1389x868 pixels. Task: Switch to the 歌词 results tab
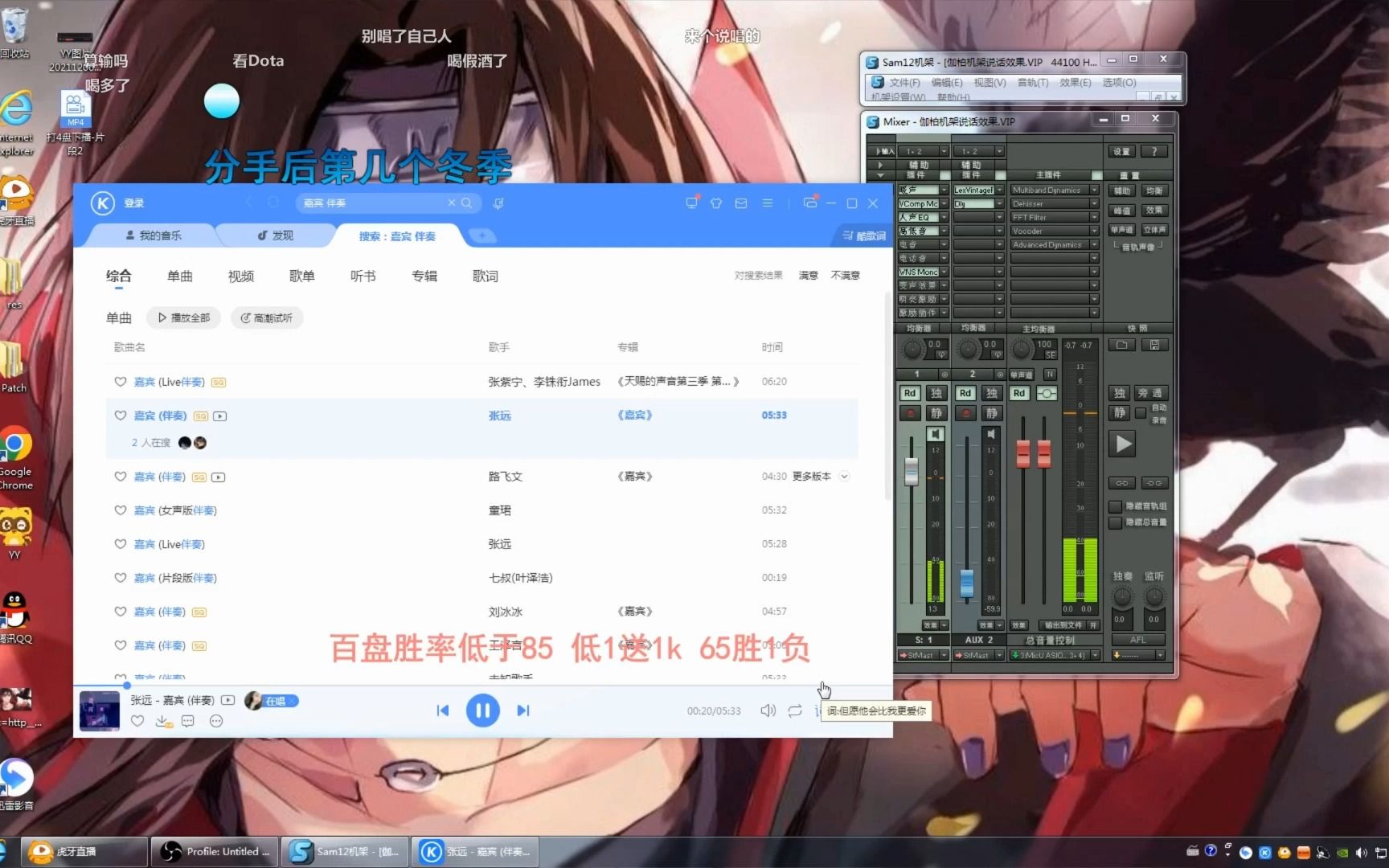pyautogui.click(x=486, y=276)
